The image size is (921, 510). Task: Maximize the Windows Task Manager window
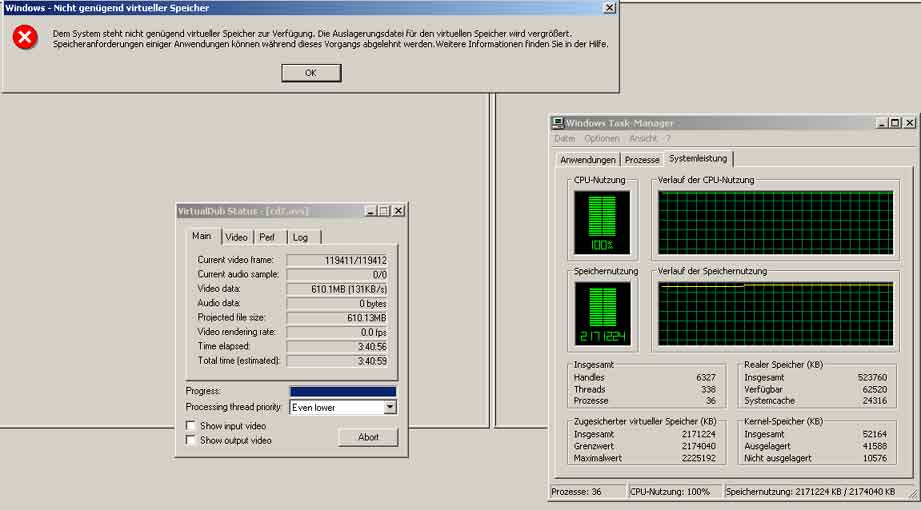pos(895,123)
